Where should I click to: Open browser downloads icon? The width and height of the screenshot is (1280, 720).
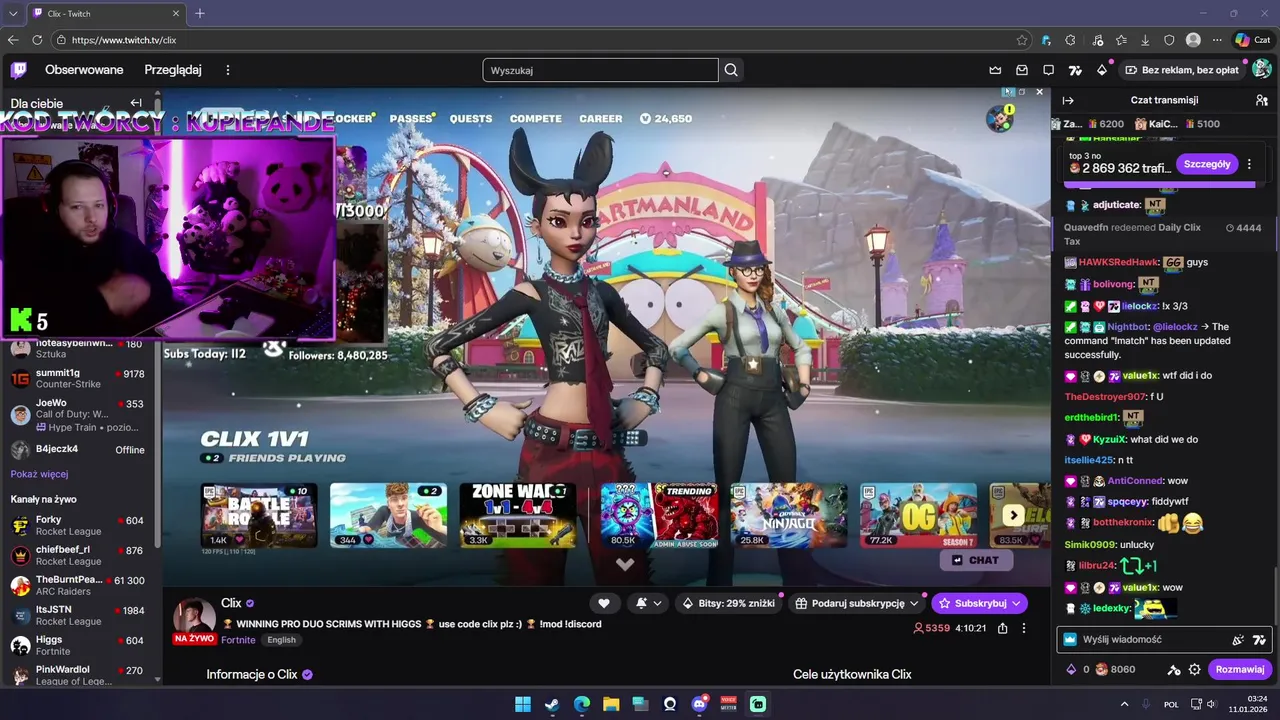(x=1145, y=40)
